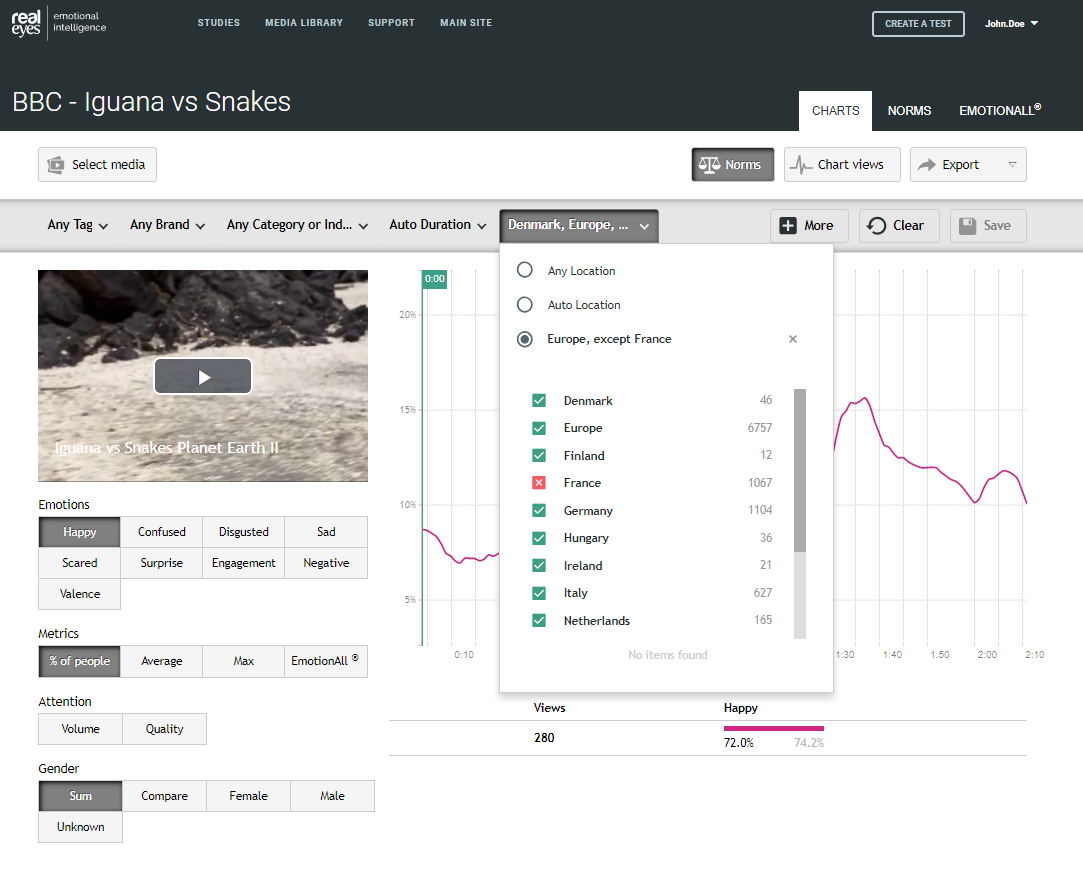Viewport: 1083px width, 875px height.
Task: Open the SUPPORT menu item
Action: (392, 23)
